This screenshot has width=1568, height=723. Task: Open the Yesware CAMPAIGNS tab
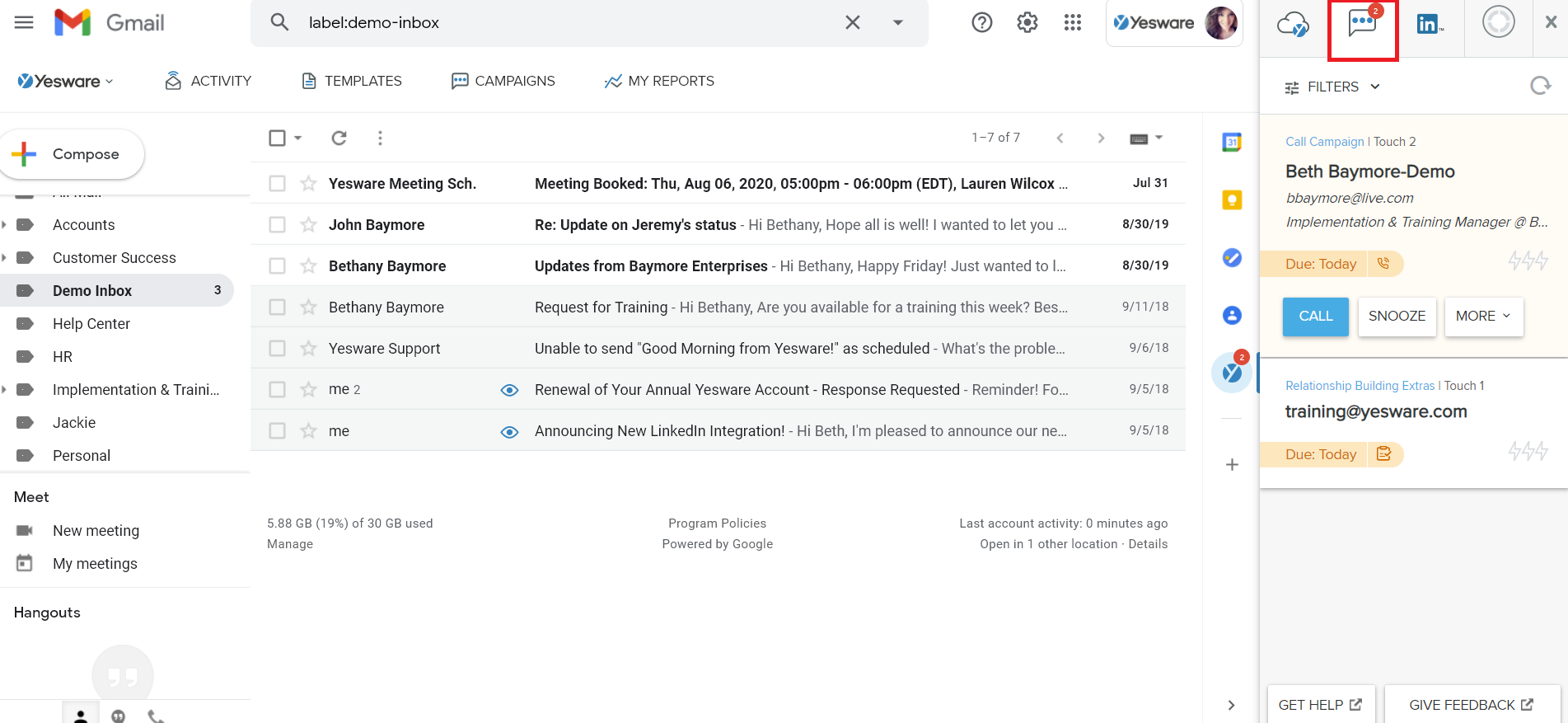(503, 81)
